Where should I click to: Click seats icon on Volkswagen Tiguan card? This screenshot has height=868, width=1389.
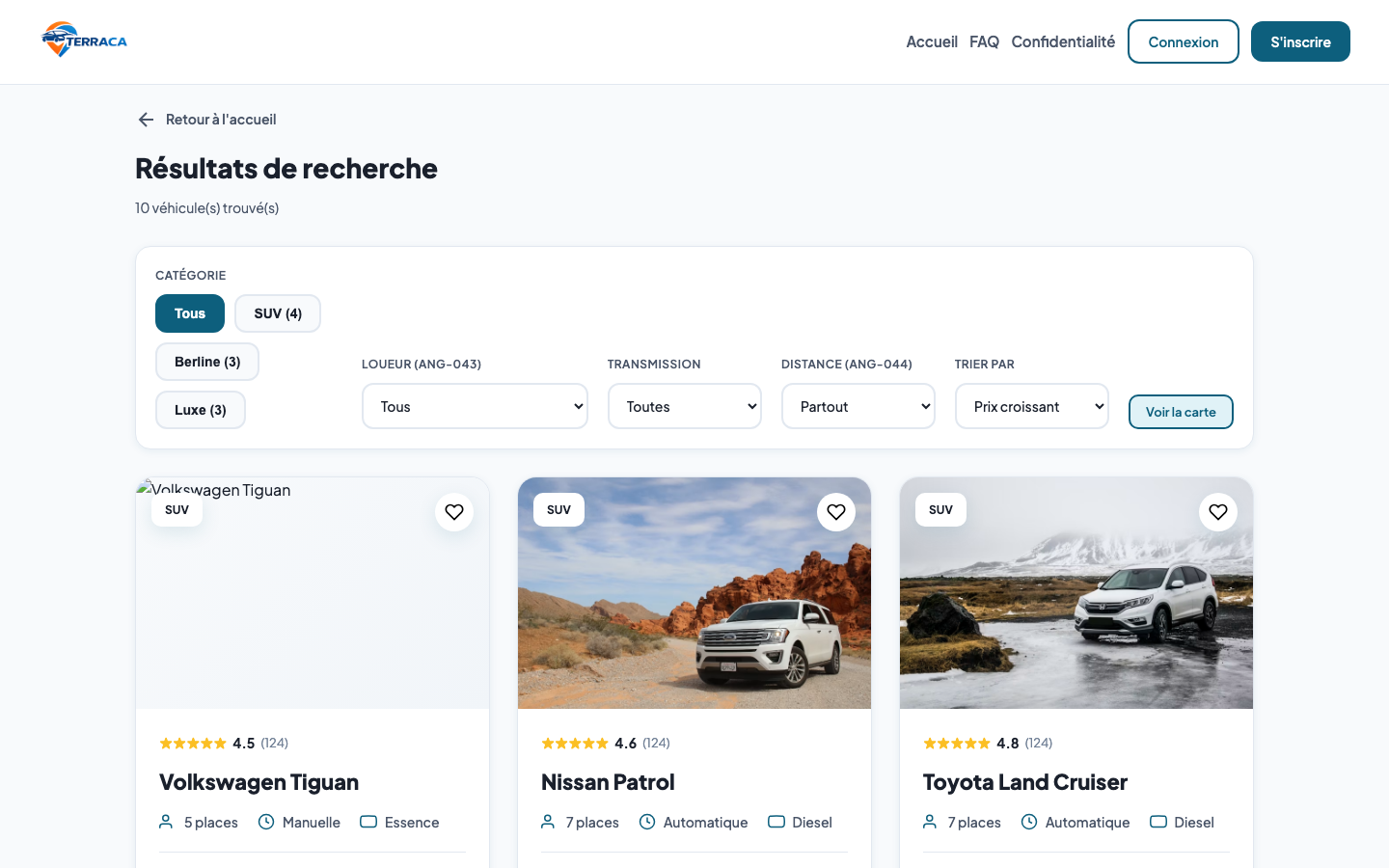pyautogui.click(x=166, y=822)
